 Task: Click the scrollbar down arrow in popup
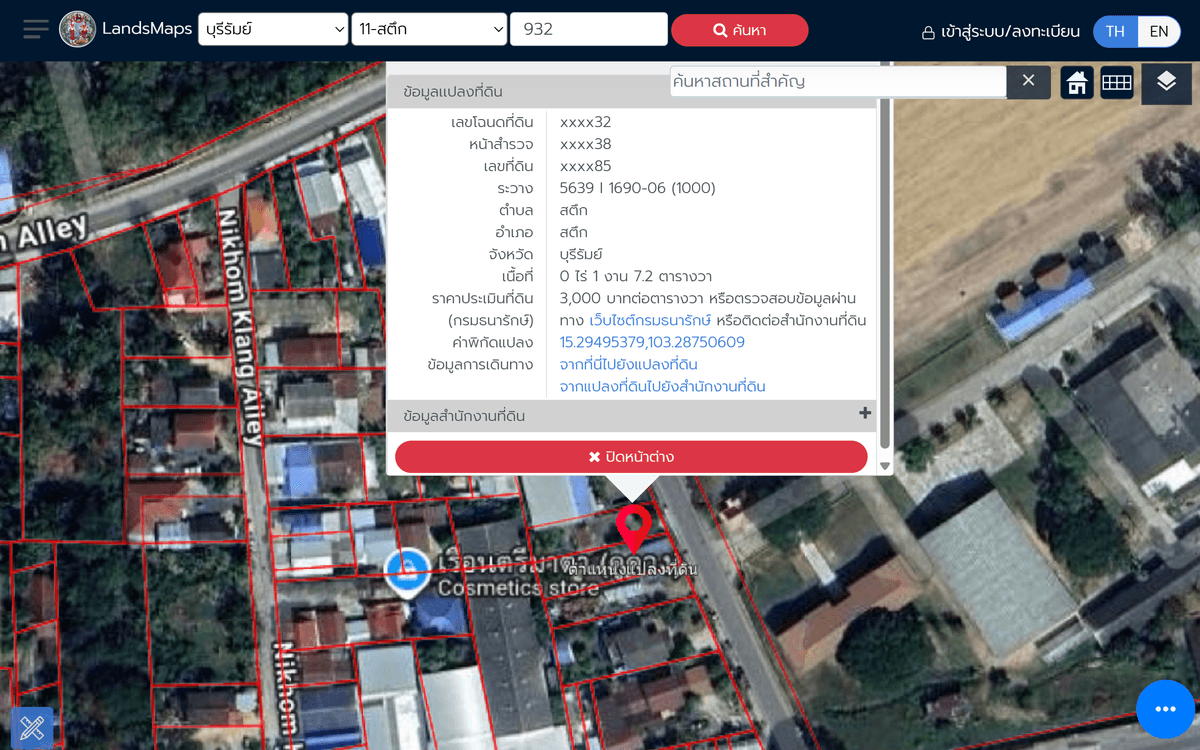(884, 466)
